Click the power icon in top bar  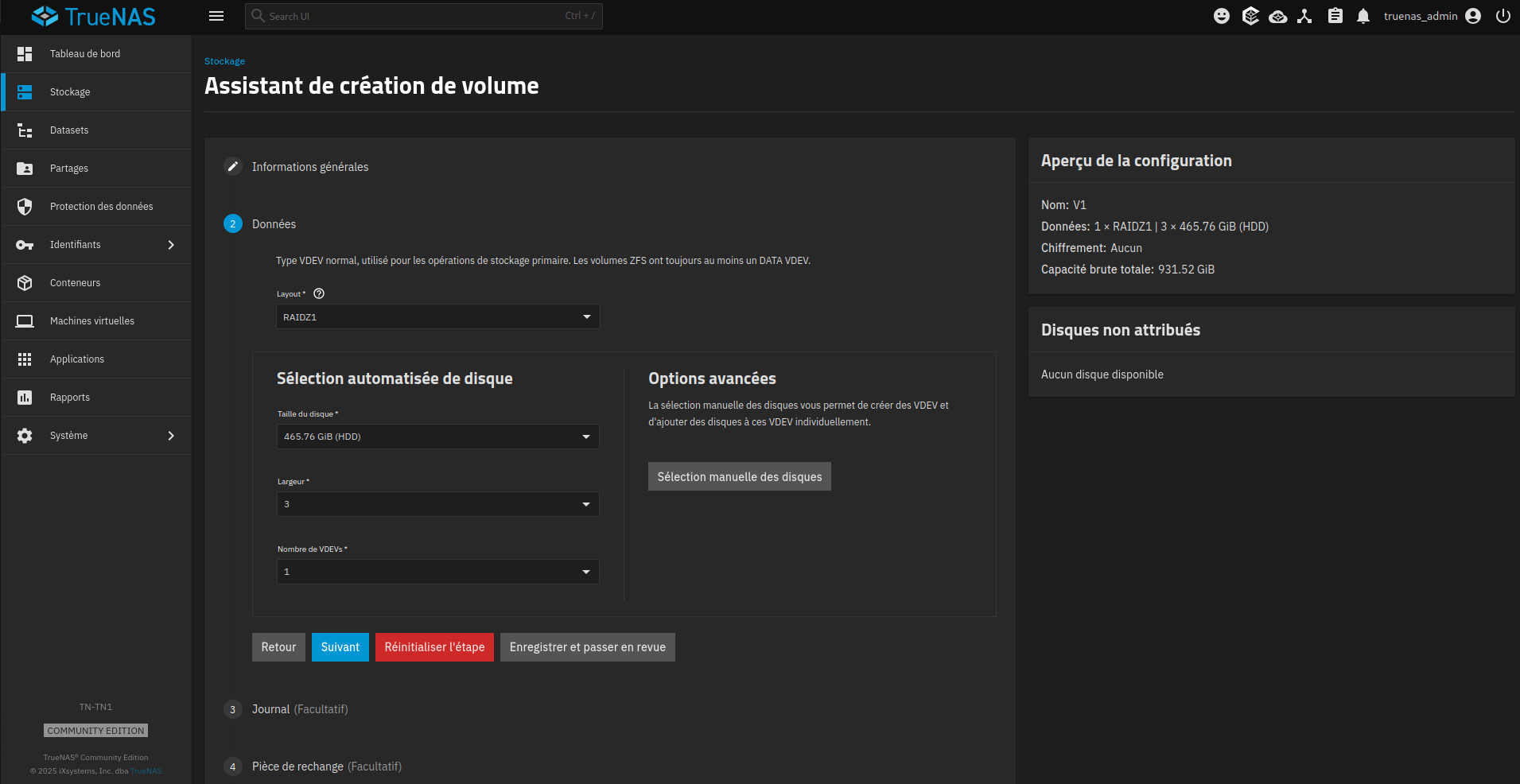1503,16
